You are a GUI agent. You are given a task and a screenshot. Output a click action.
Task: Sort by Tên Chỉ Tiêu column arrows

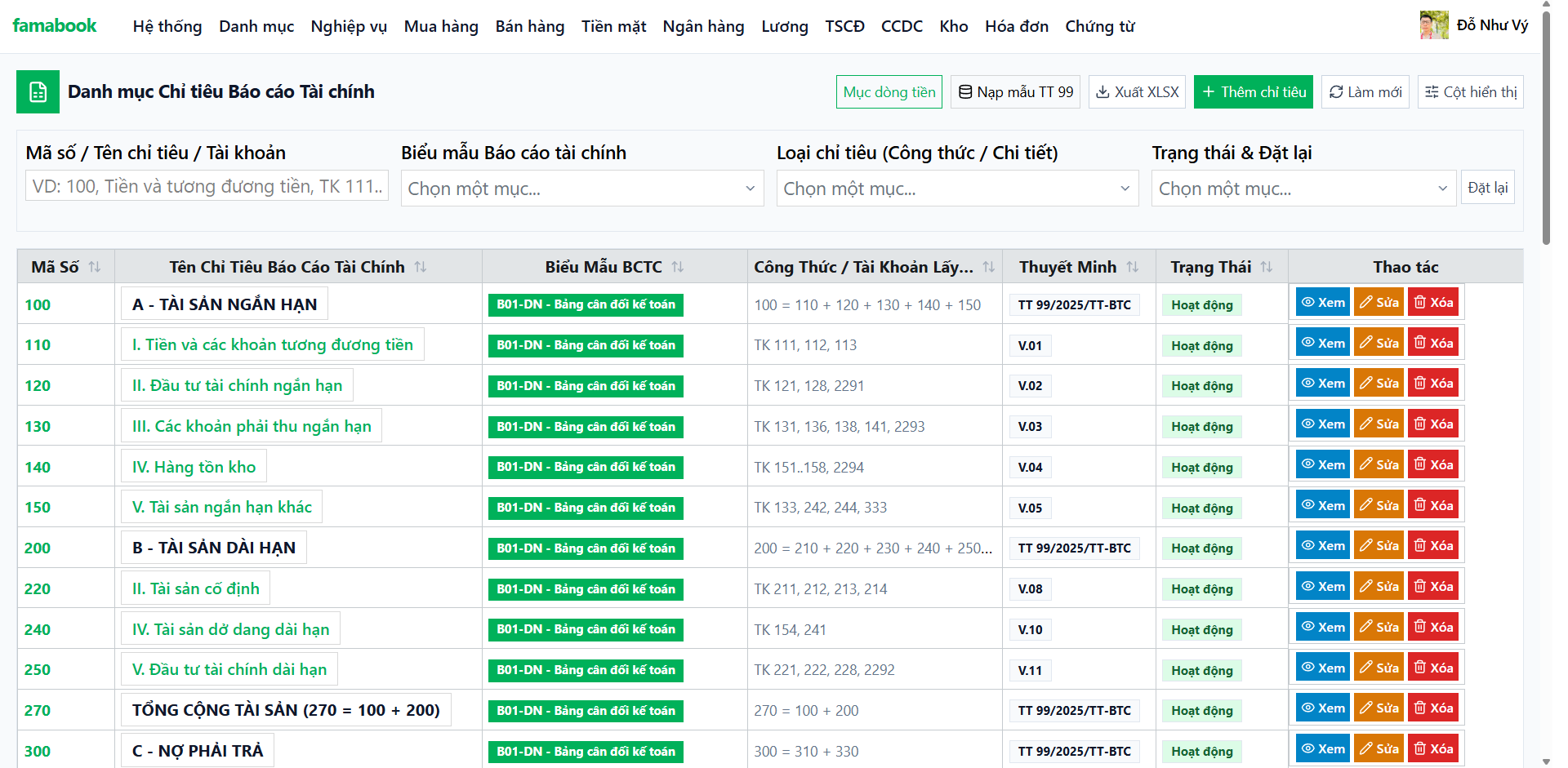click(x=421, y=267)
